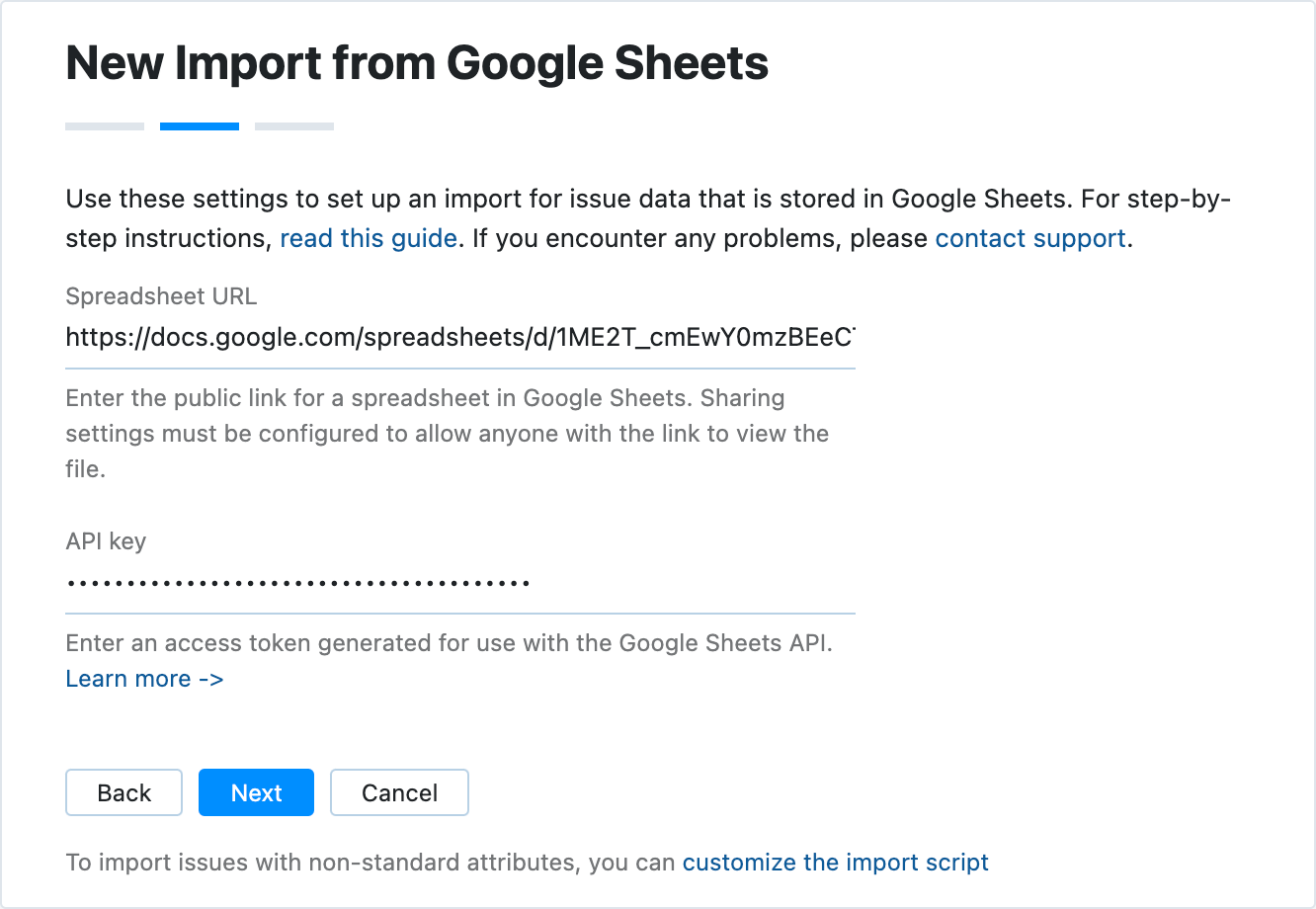This screenshot has height=909, width=1316.
Task: Click the Back button
Action: point(123,791)
